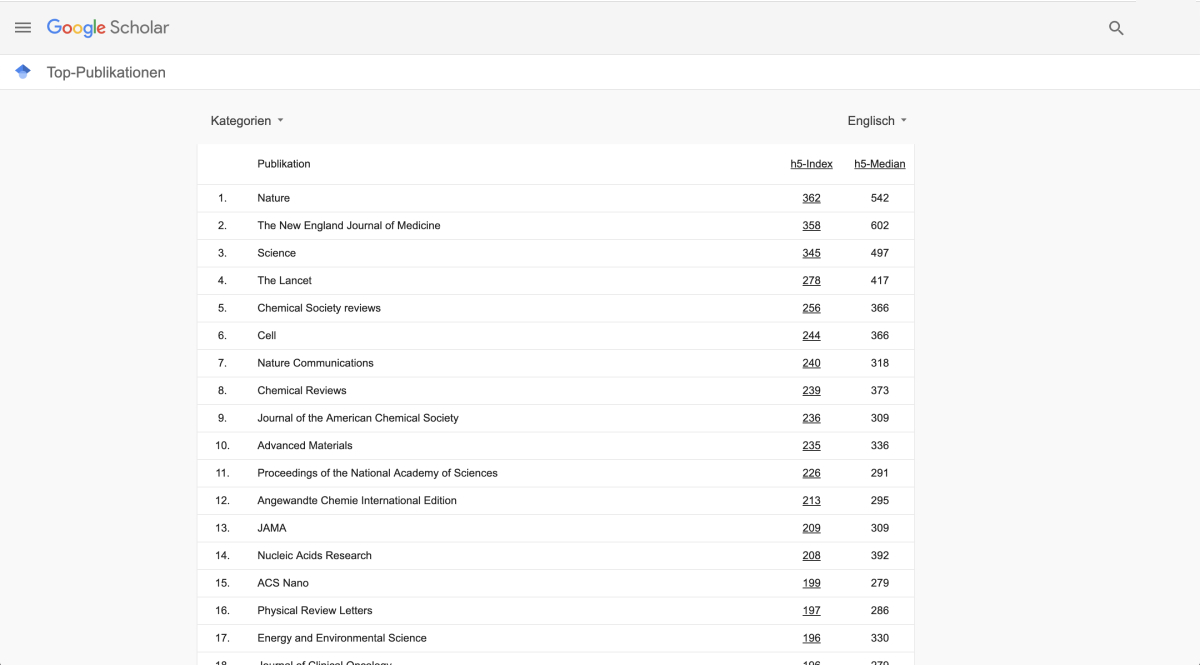1200x665 pixels.
Task: Open The Lancet h5-index 278
Action: point(811,281)
